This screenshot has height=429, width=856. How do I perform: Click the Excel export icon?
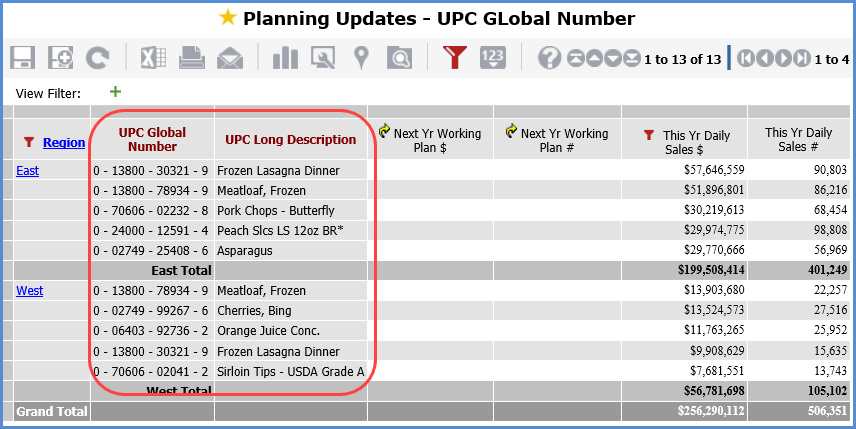click(x=153, y=58)
